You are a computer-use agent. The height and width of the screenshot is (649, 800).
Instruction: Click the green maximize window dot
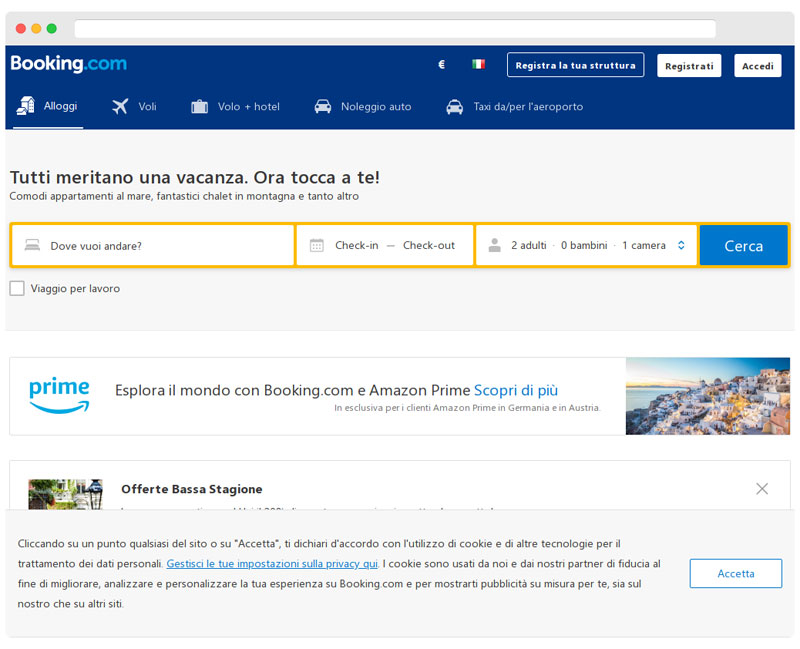(52, 29)
